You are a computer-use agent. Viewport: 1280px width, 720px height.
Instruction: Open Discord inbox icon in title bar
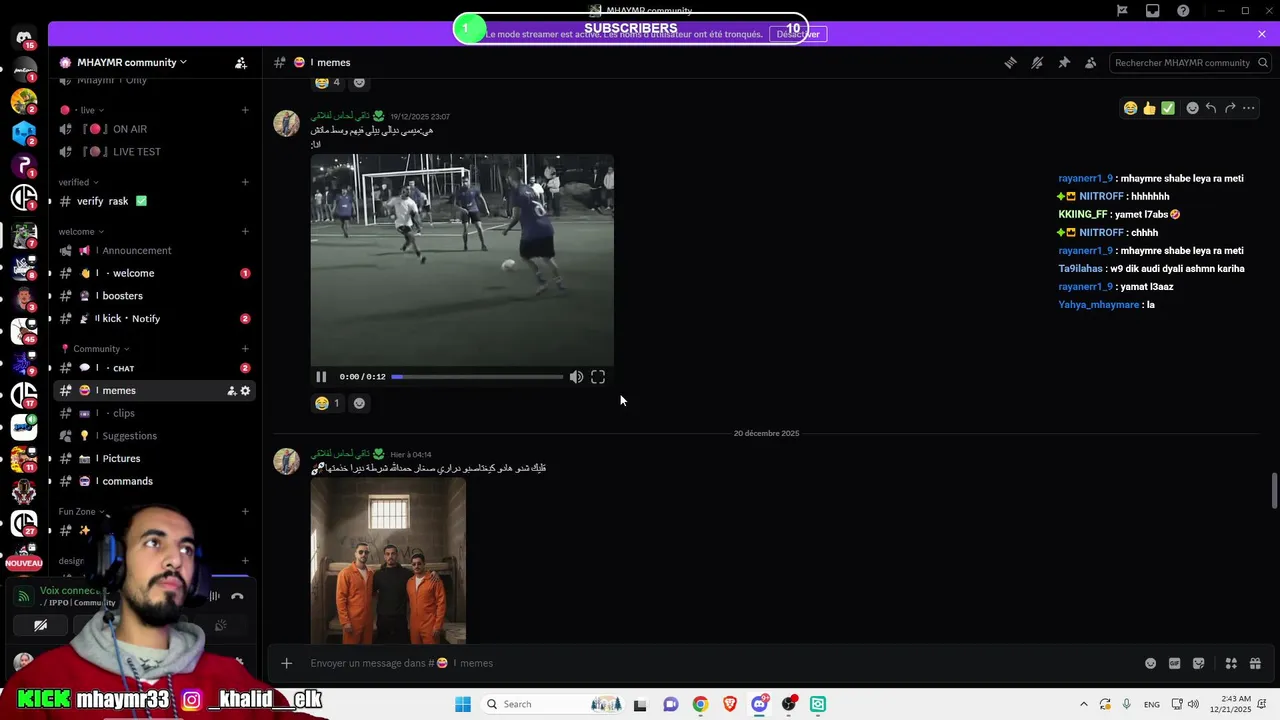pyautogui.click(x=1153, y=11)
